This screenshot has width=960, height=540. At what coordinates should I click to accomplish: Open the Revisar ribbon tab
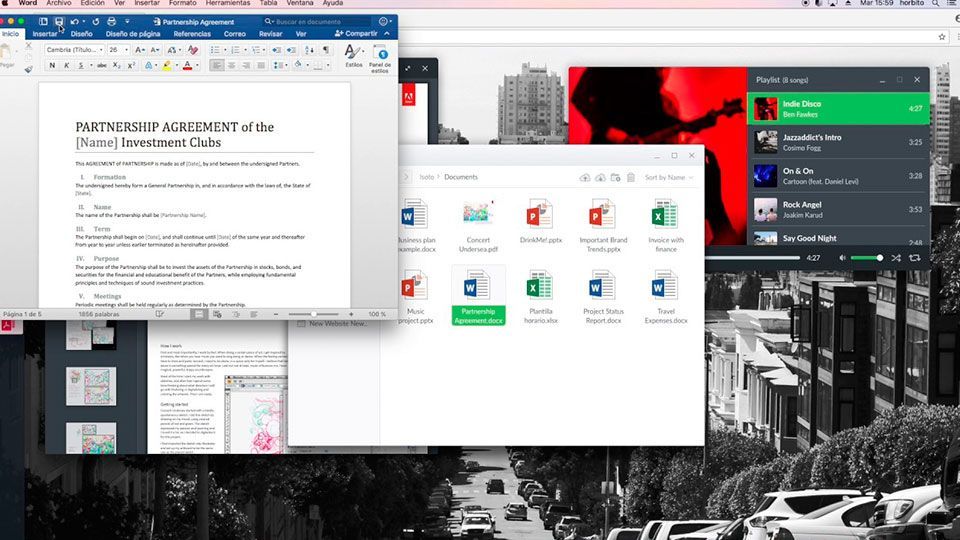coord(271,34)
